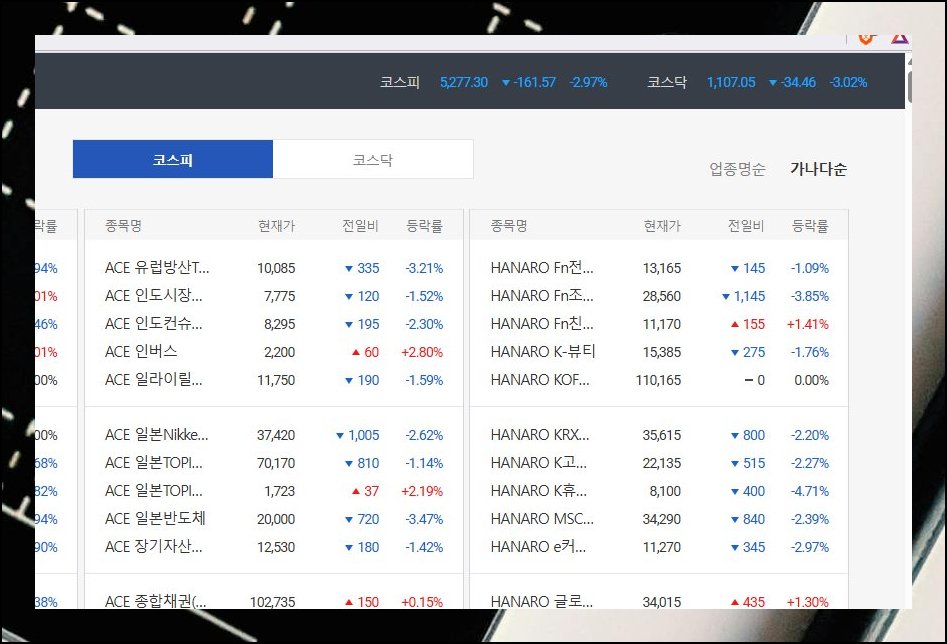Click 종목명 header in ACE table
The width and height of the screenshot is (947, 644).
123,225
